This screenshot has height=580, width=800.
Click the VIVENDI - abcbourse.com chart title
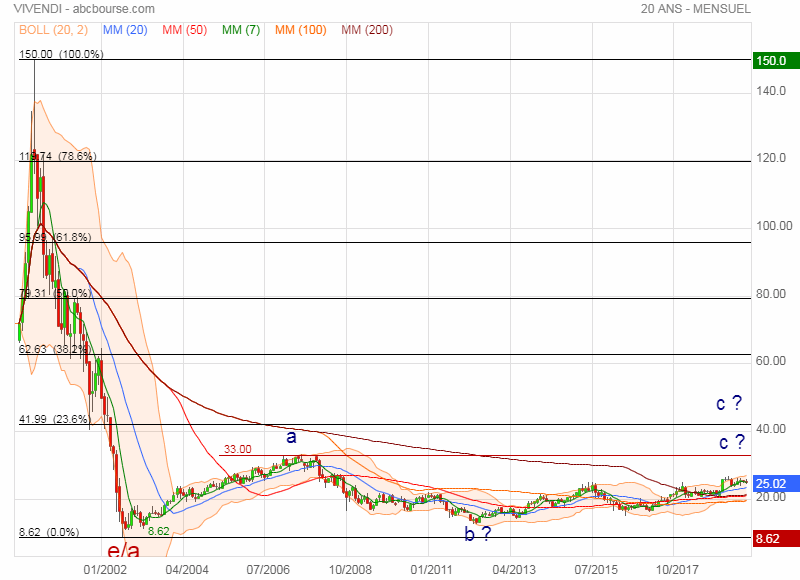(84, 9)
